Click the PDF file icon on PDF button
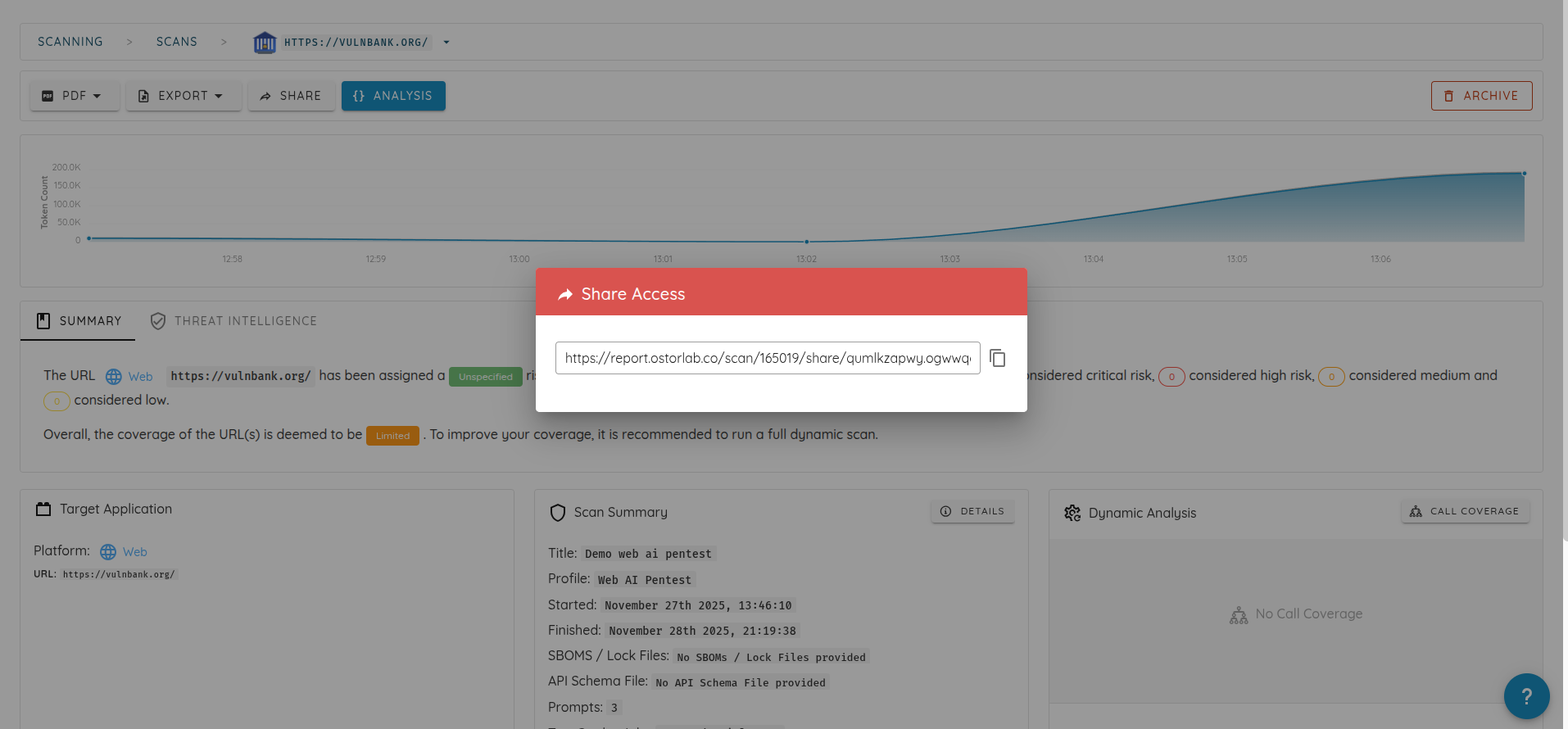Image resolution: width=1568 pixels, height=729 pixels. (48, 96)
